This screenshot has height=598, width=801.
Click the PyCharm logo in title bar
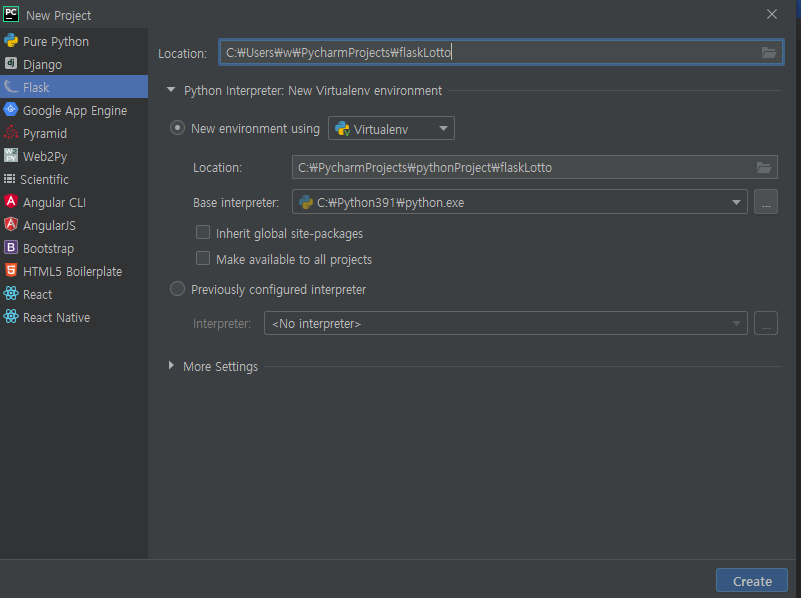tap(11, 14)
